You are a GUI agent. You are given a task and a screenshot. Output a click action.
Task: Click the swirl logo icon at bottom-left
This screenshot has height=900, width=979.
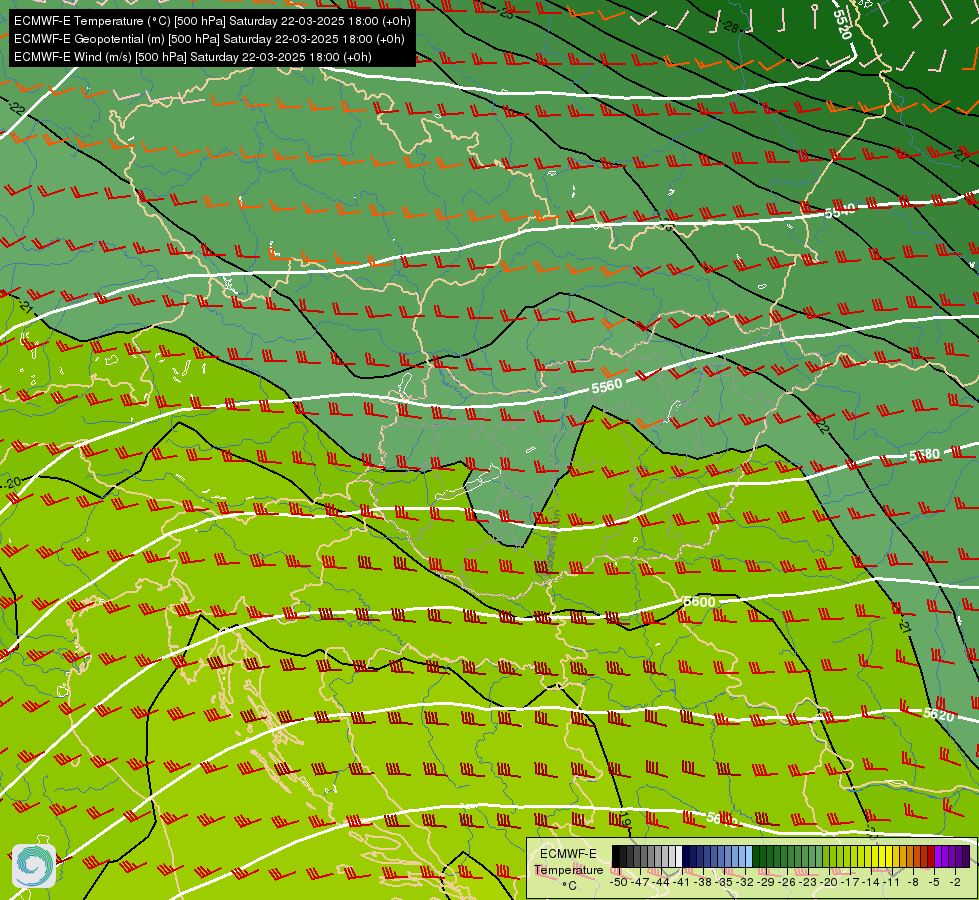34,866
